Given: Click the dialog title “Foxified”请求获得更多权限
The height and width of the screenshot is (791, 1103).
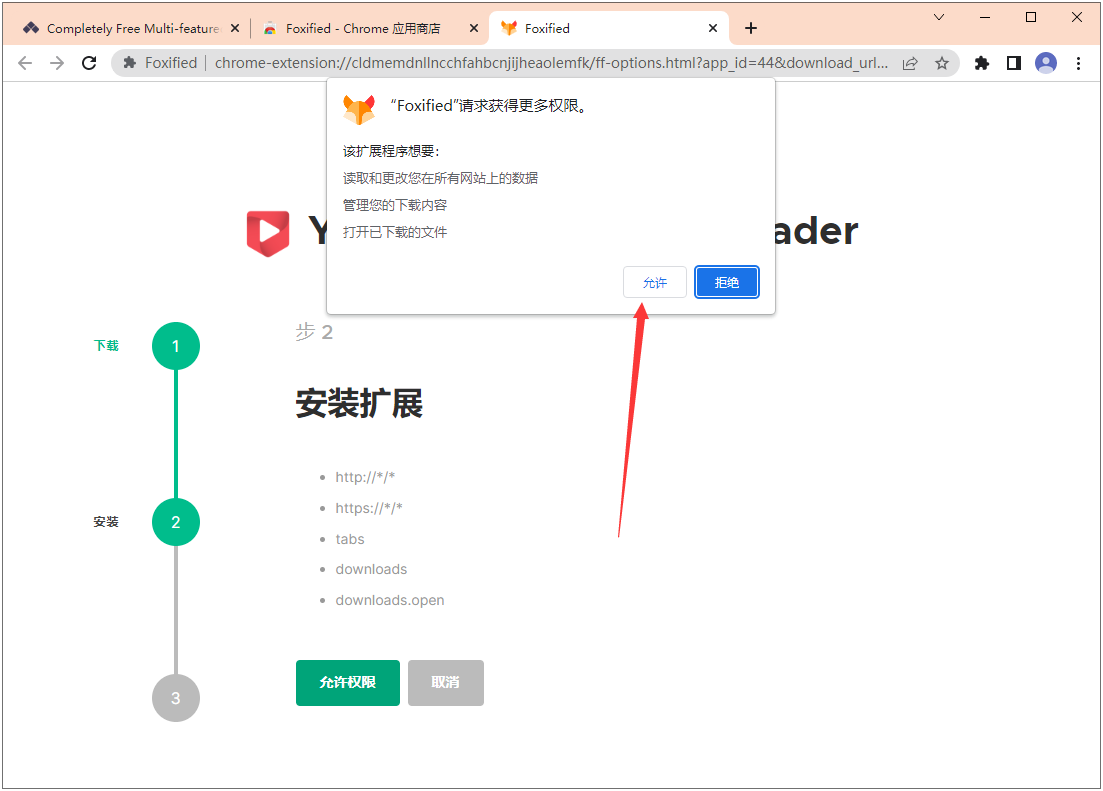Looking at the screenshot, I should 488,106.
